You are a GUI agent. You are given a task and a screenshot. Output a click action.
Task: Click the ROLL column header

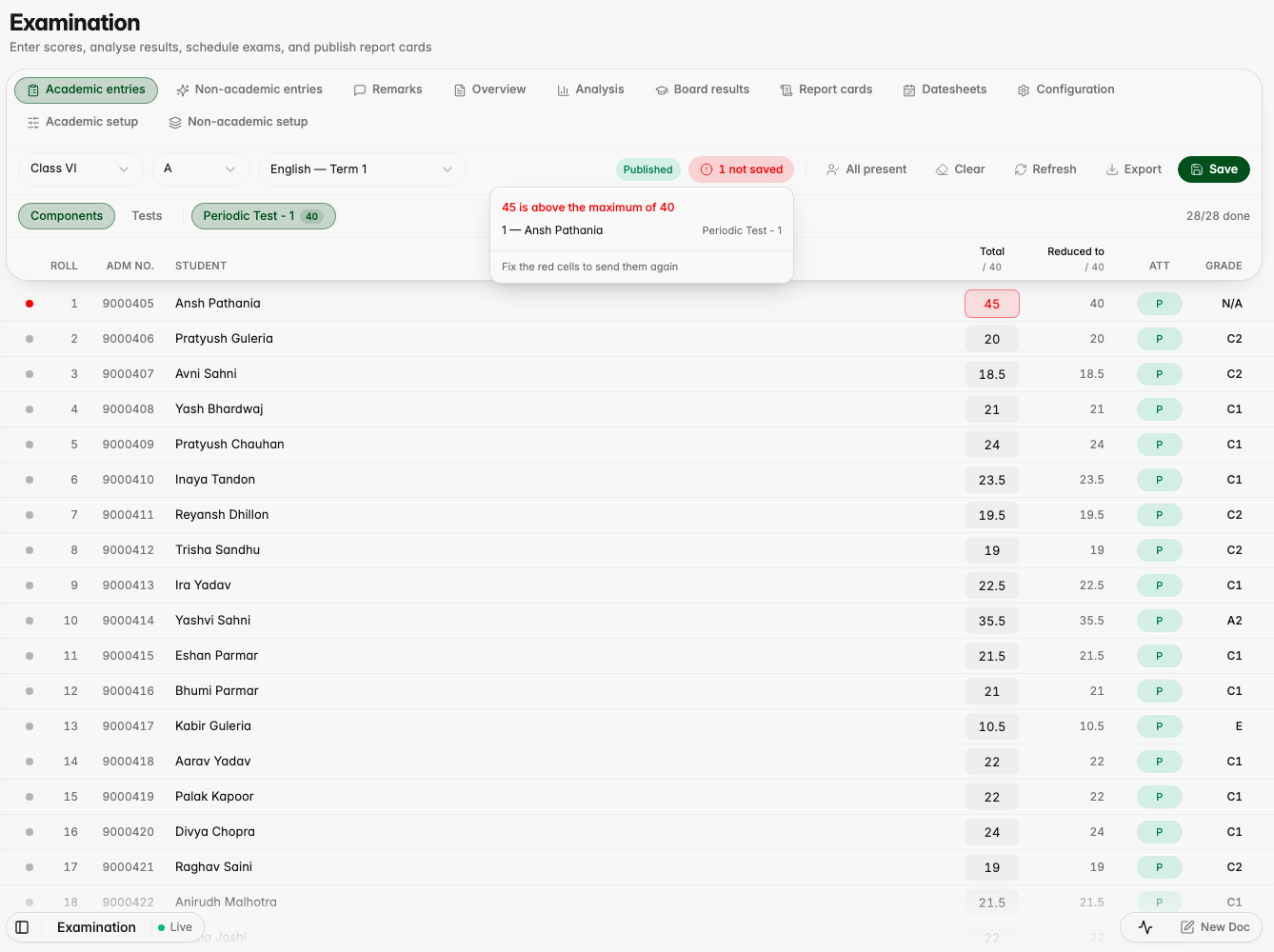64,266
